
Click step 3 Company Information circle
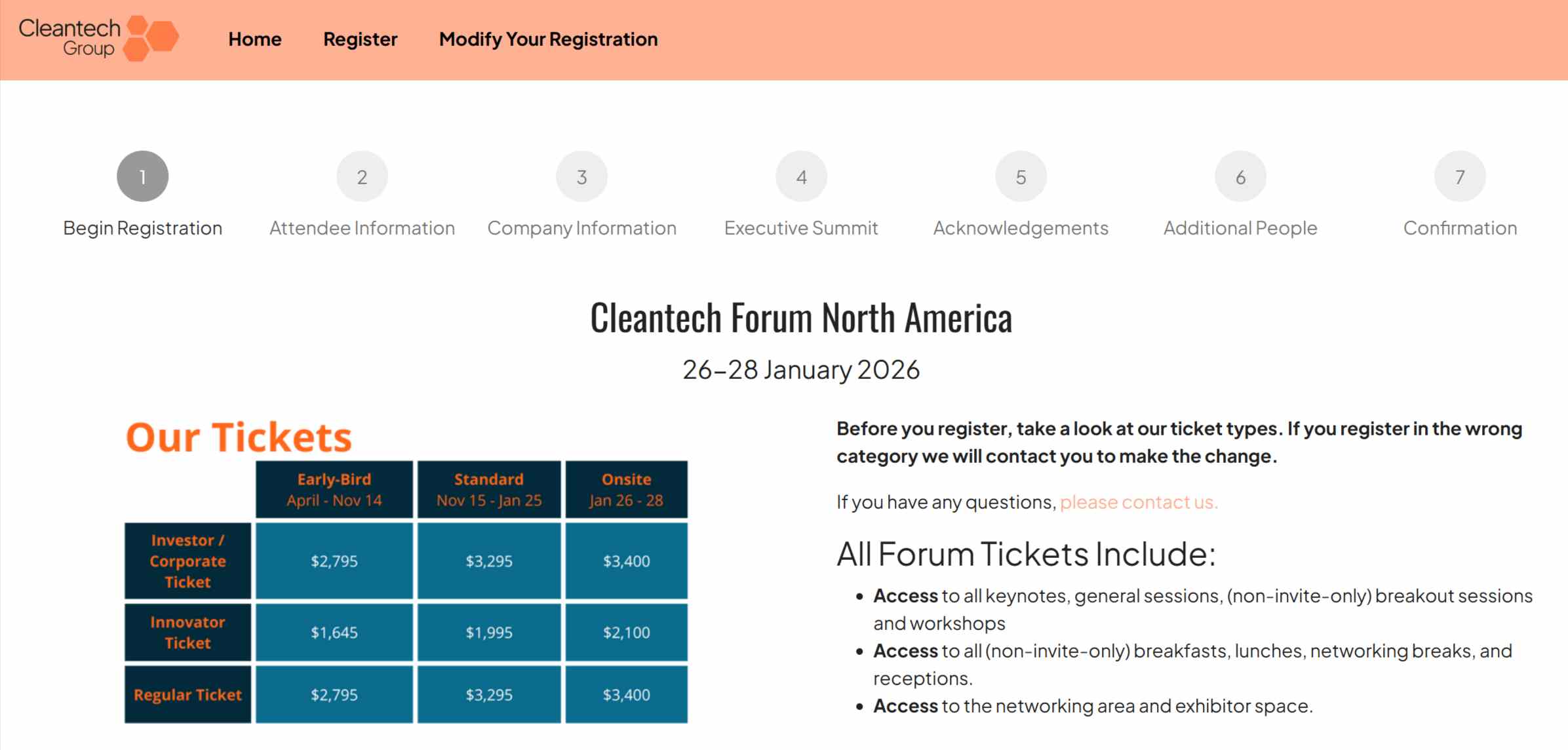(582, 175)
